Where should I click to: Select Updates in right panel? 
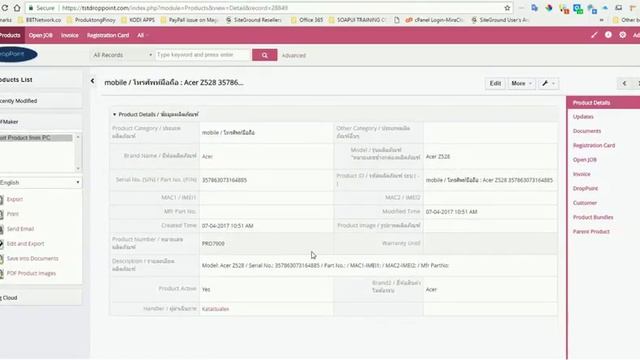tap(583, 117)
